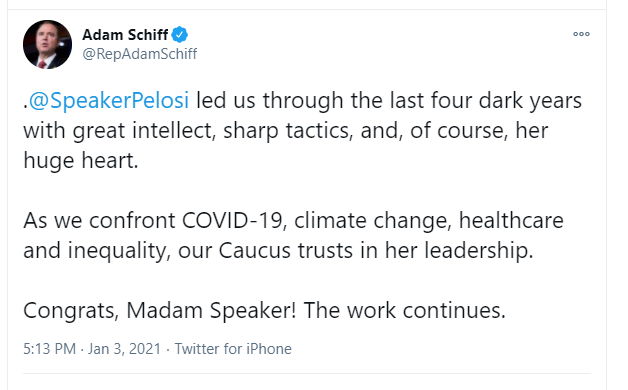Image resolution: width=628 pixels, height=390 pixels.
Task: Open the @SpeakerPelosi mention
Action: [109, 100]
